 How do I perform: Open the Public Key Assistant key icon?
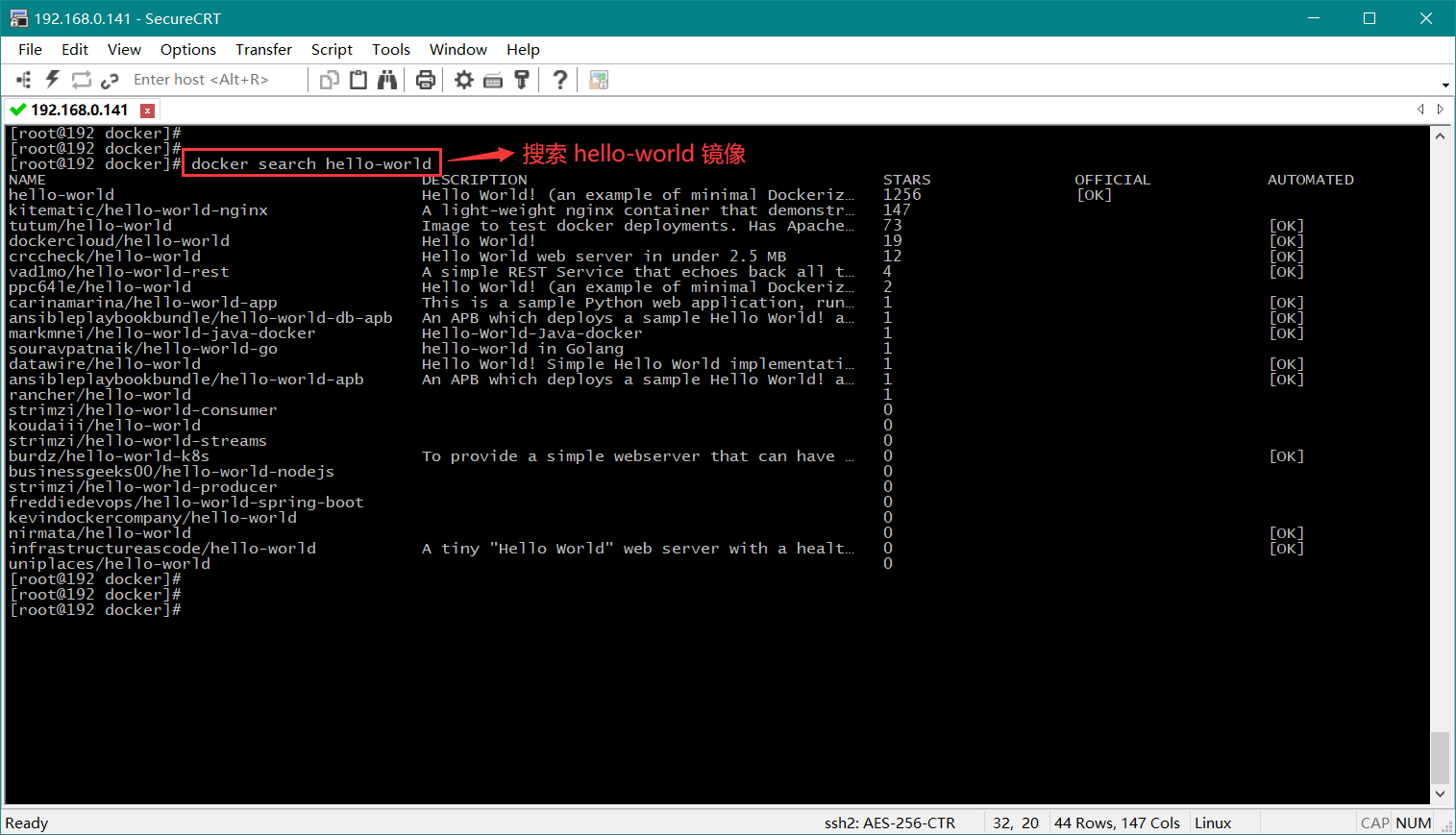pos(522,80)
